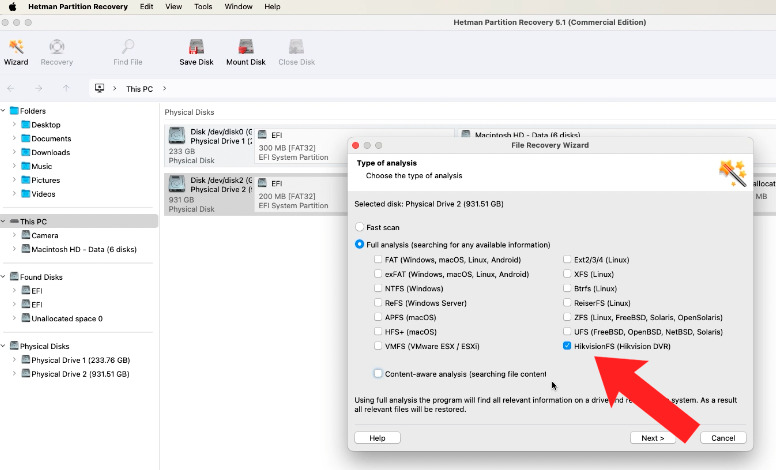Expand chevron after This PC breadcrumb
Screen dimensions: 776x470
[x=164, y=89]
